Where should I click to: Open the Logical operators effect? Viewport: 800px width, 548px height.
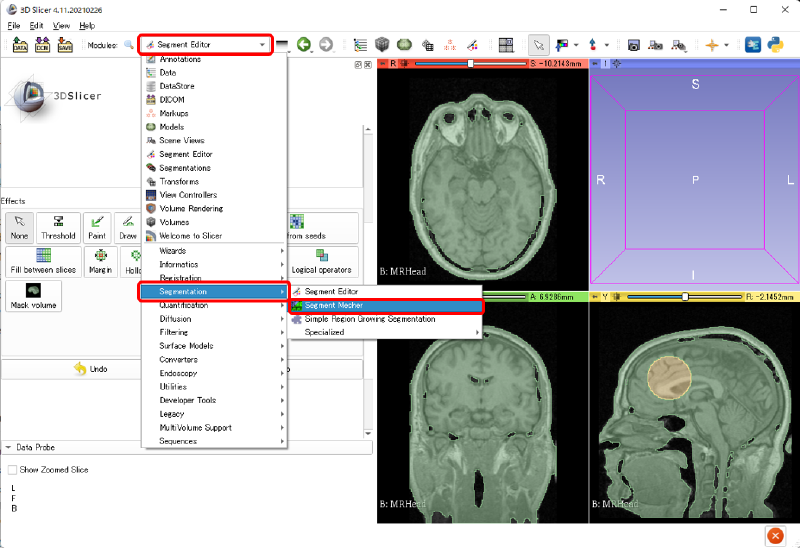321,261
